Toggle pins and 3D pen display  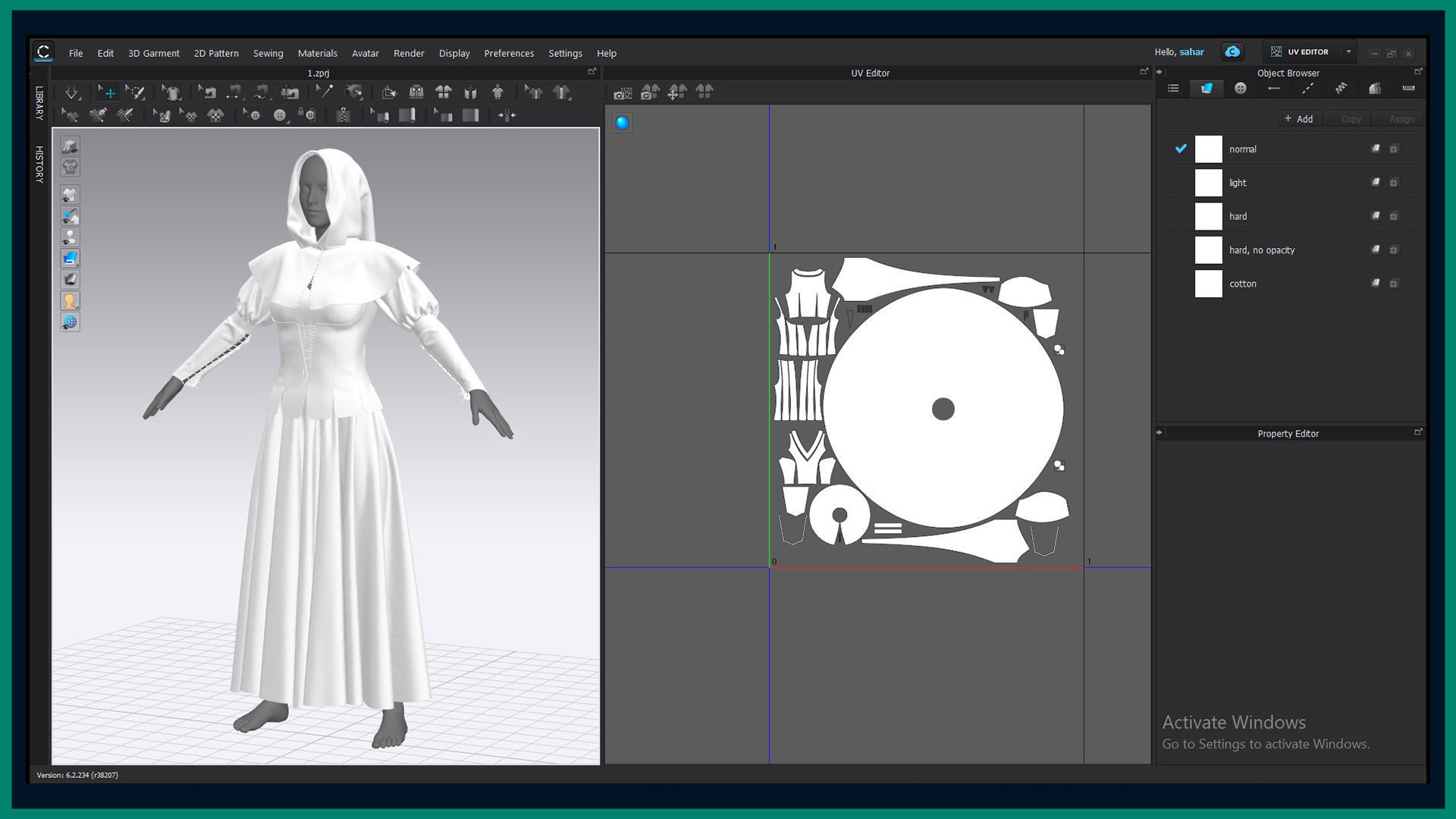70,216
